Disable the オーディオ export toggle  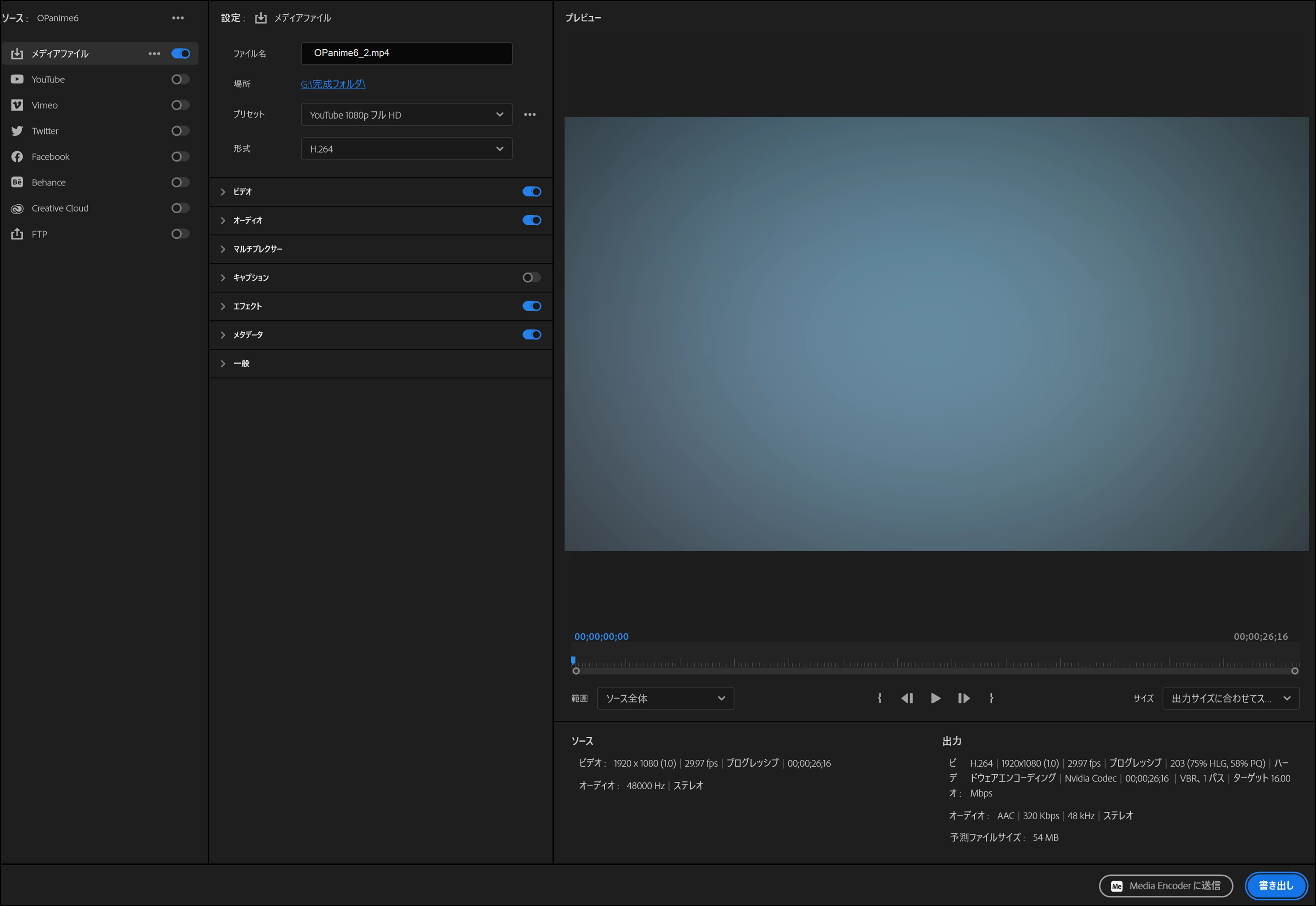click(531, 220)
